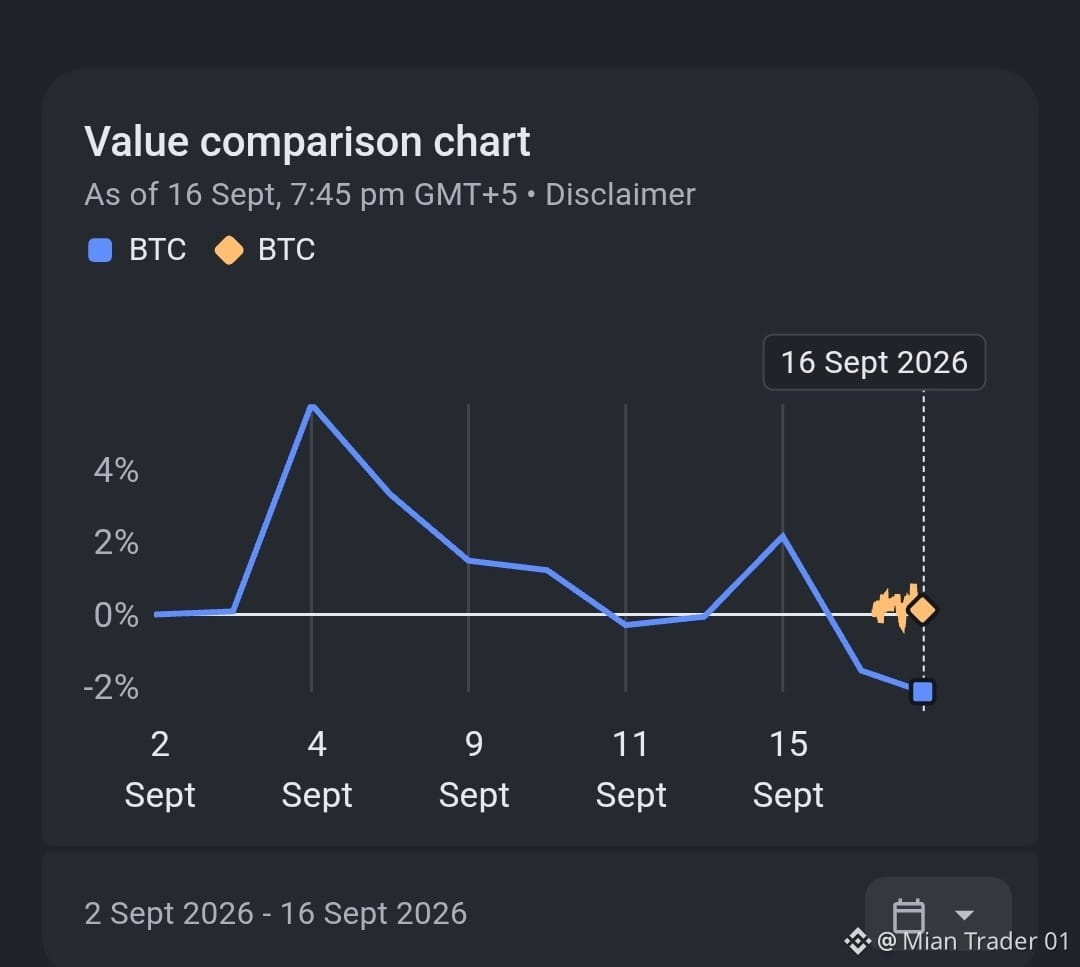Screen dimensions: 1080x967
Task: Click the 2 Sept 2026 - 16 Sept 2026 range text
Action: [276, 914]
